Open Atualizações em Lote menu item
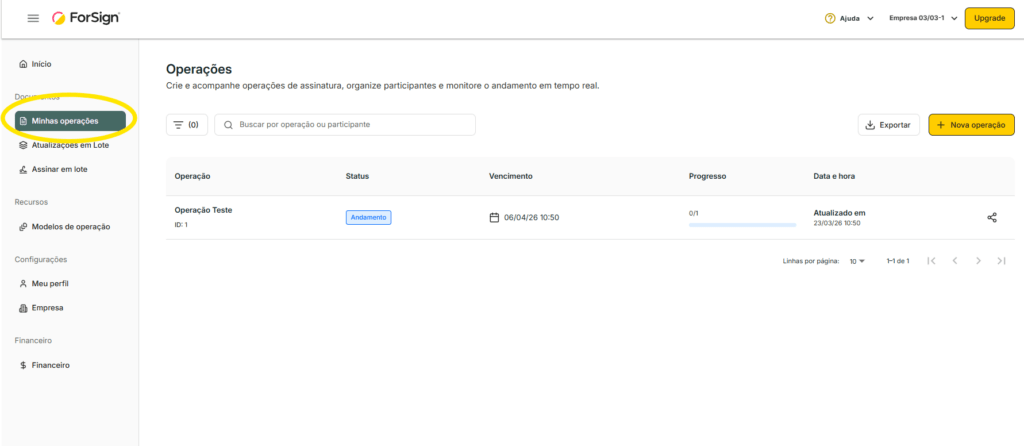 click(x=70, y=145)
